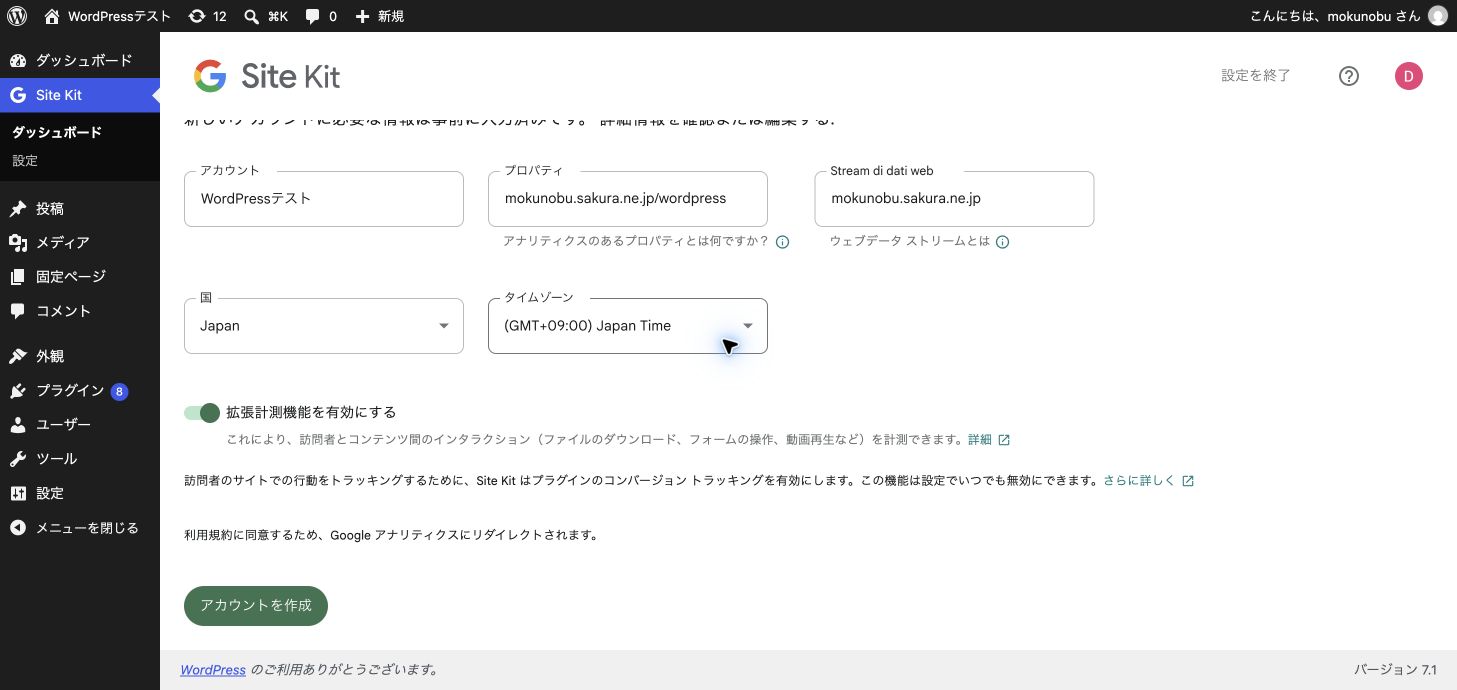Screen dimensions: 1457x690
Task: Open the Site Kit ダッシュボード submenu item
Action: (x=56, y=132)
